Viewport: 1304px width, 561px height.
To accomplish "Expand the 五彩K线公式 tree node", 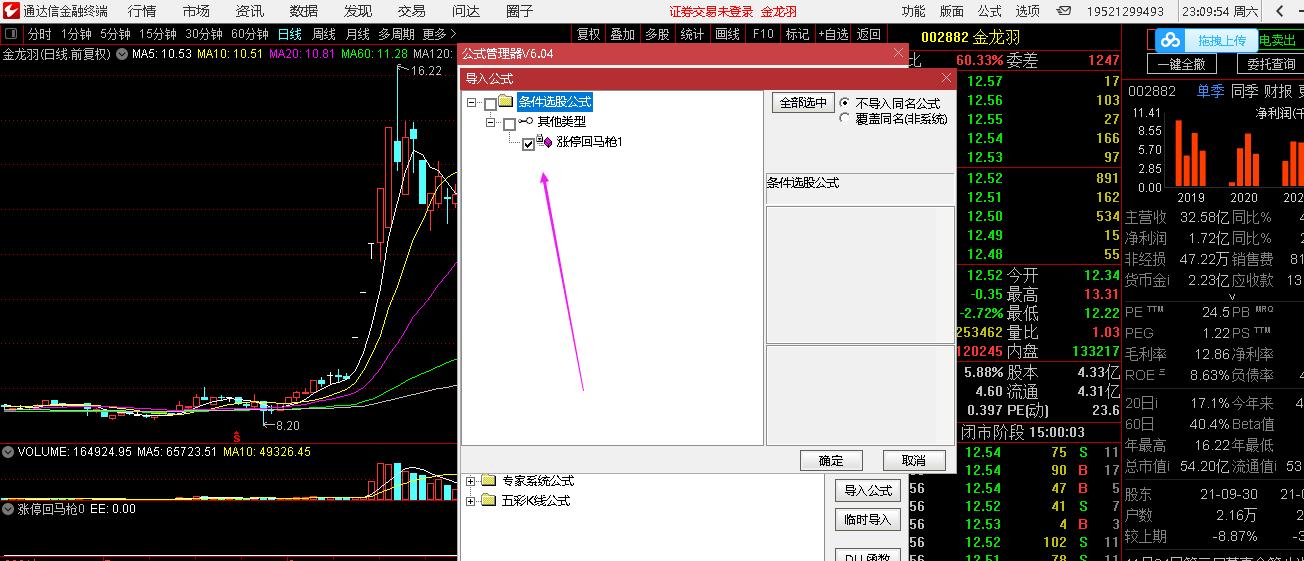I will point(471,501).
